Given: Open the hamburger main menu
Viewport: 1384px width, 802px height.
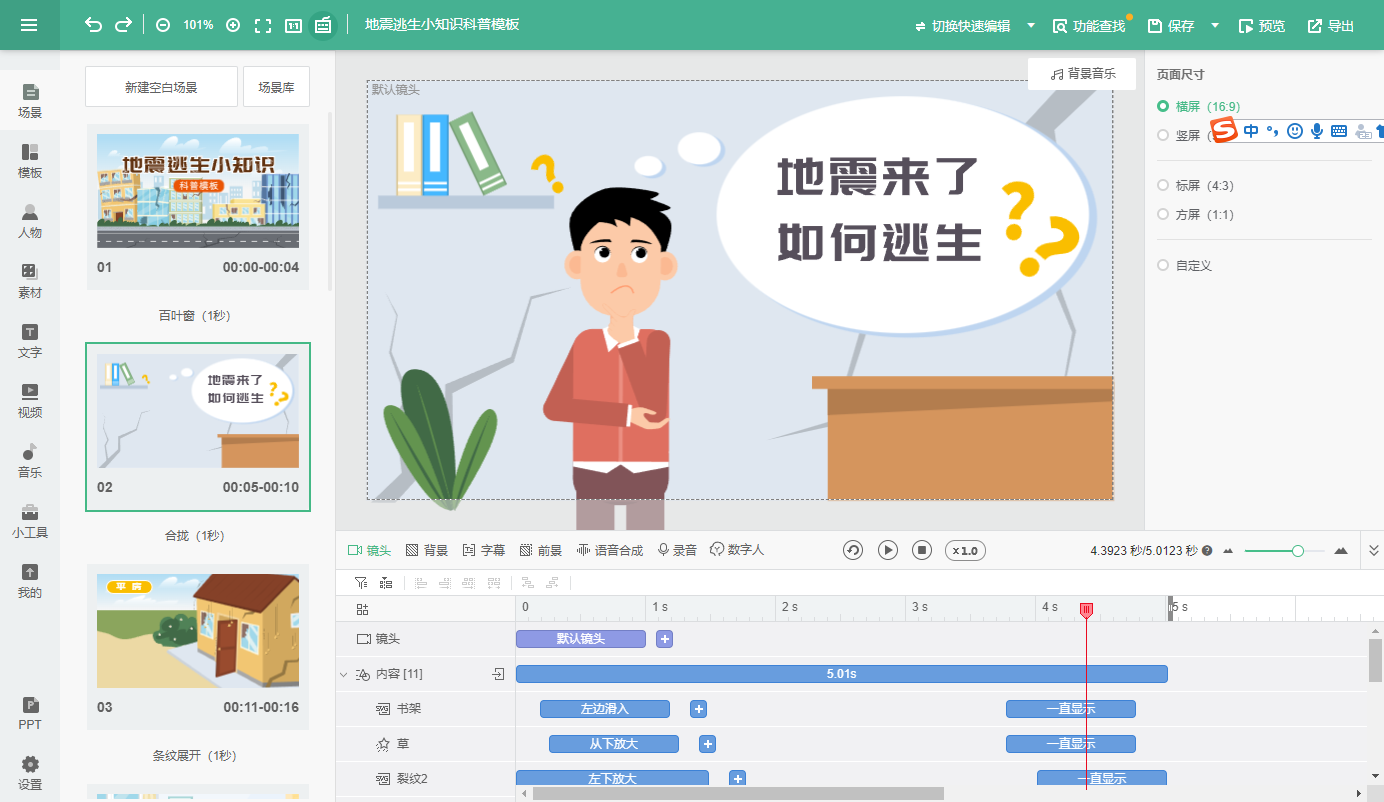Looking at the screenshot, I should [x=29, y=25].
